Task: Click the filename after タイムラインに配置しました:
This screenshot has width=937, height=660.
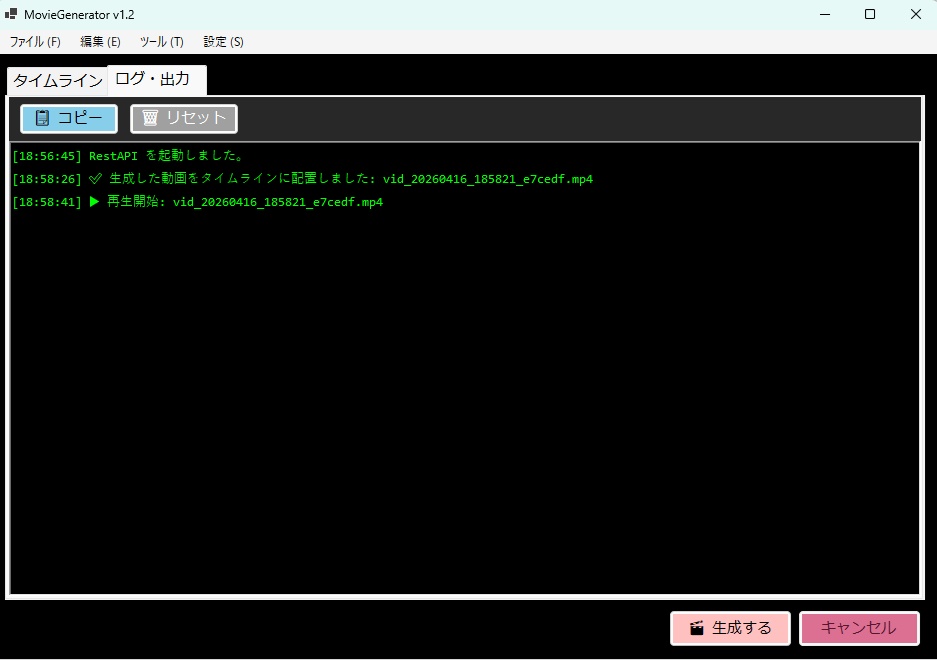Action: coord(488,179)
